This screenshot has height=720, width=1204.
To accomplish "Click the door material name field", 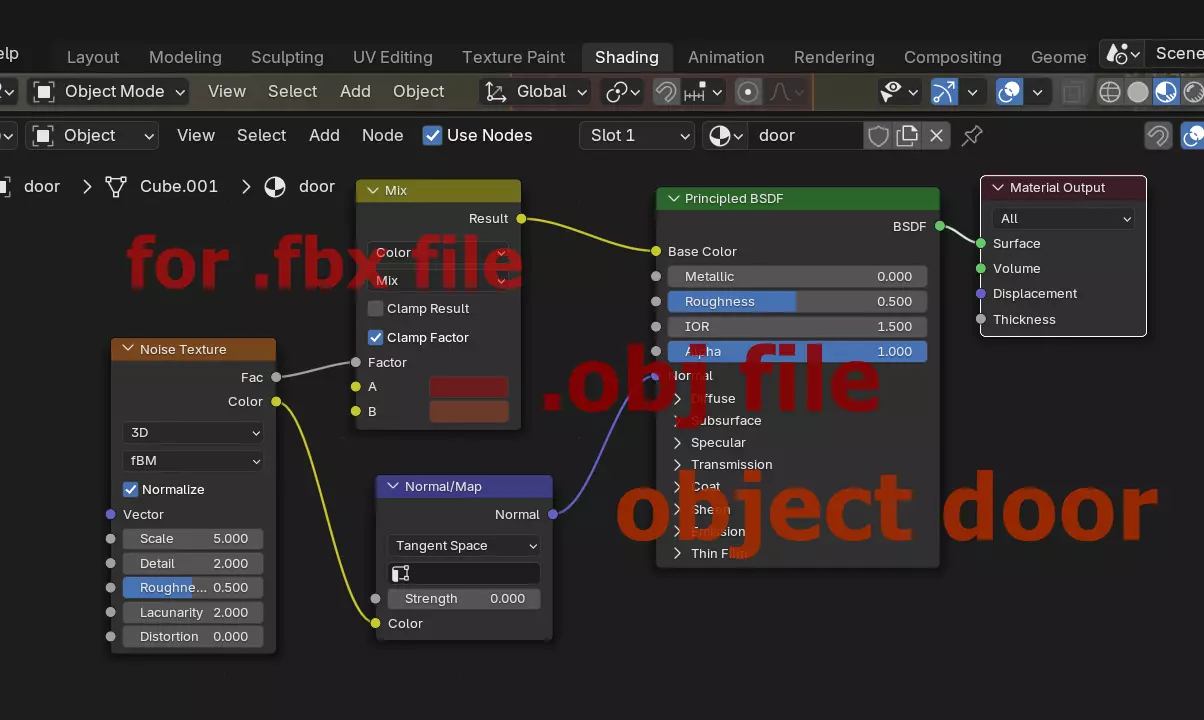I will point(805,136).
